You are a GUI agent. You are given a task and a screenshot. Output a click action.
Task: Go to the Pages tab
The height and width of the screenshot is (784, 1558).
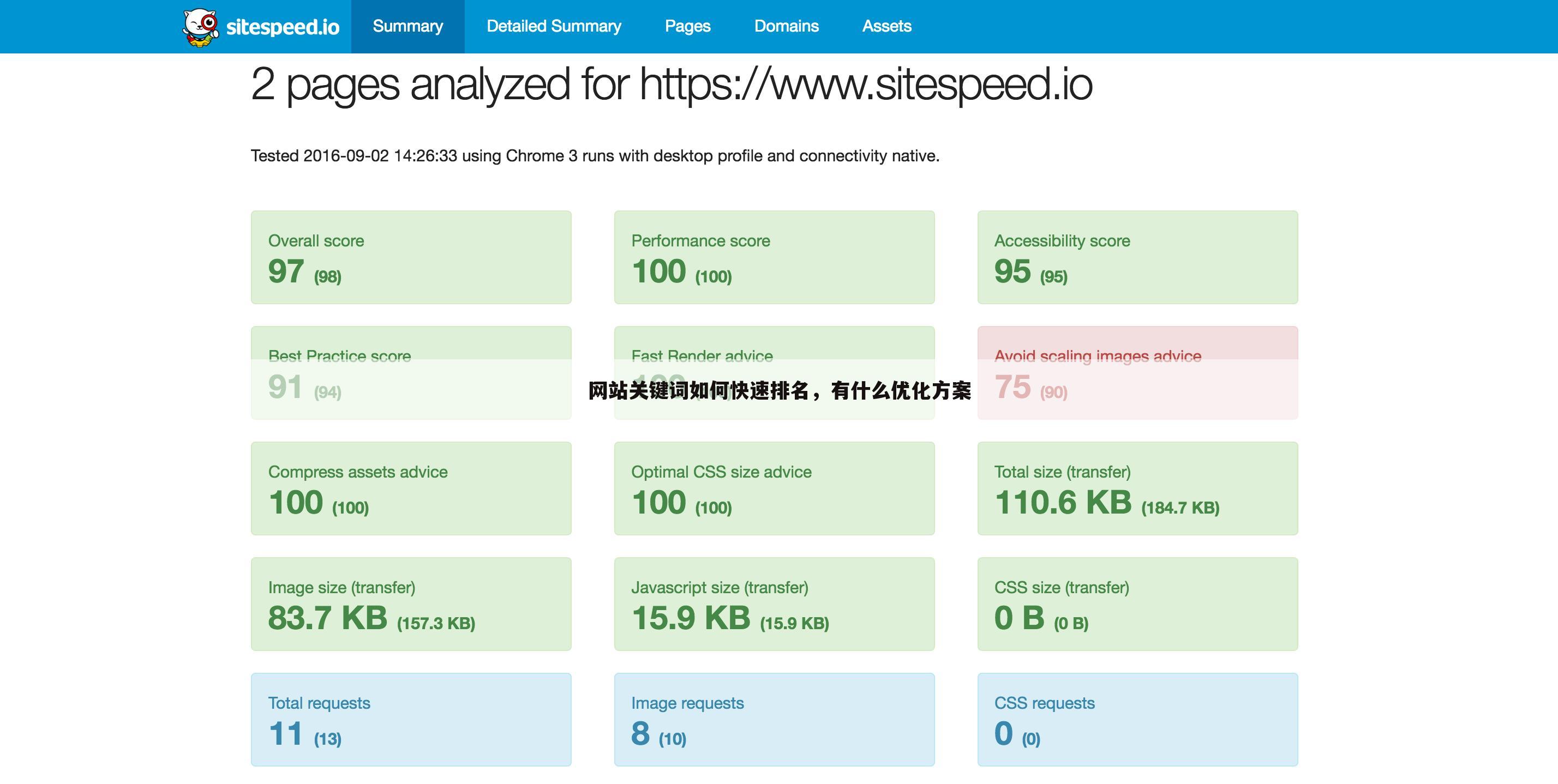click(688, 26)
